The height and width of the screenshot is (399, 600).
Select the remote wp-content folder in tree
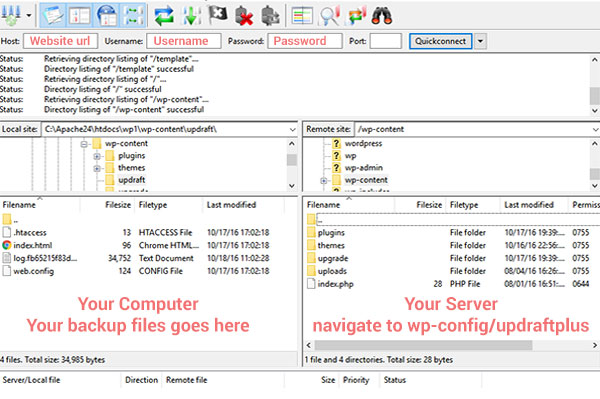(366, 180)
